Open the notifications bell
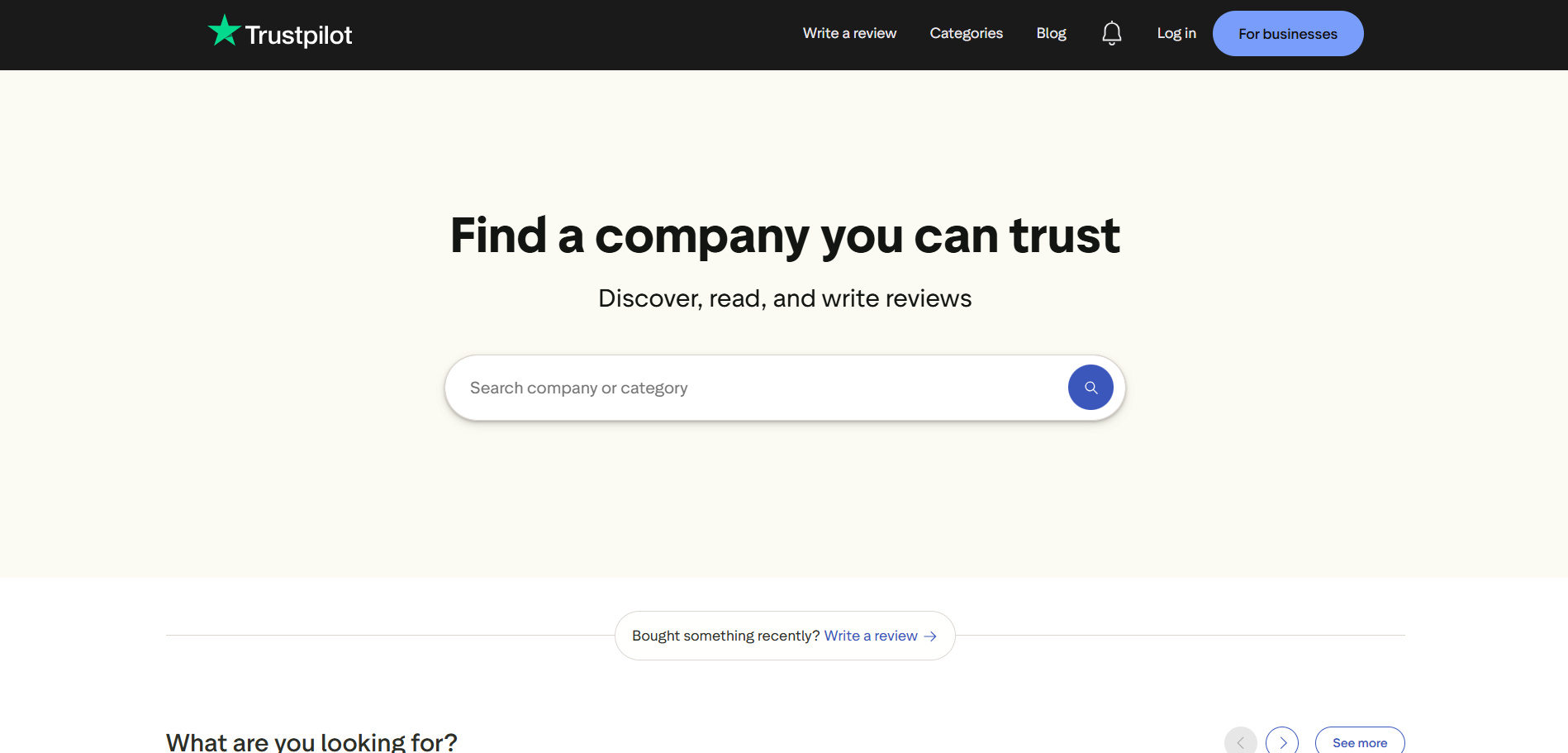The width and height of the screenshot is (1568, 753). 1111,33
